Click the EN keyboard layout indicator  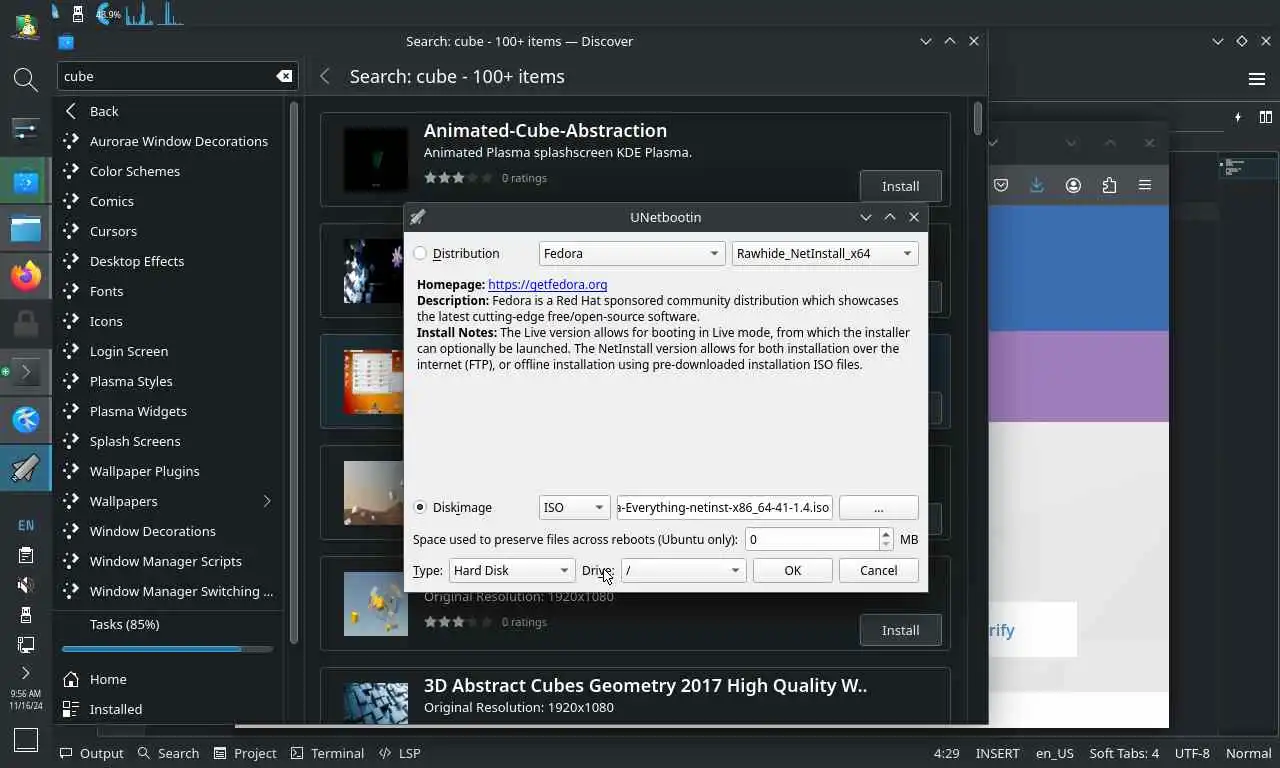point(26,525)
